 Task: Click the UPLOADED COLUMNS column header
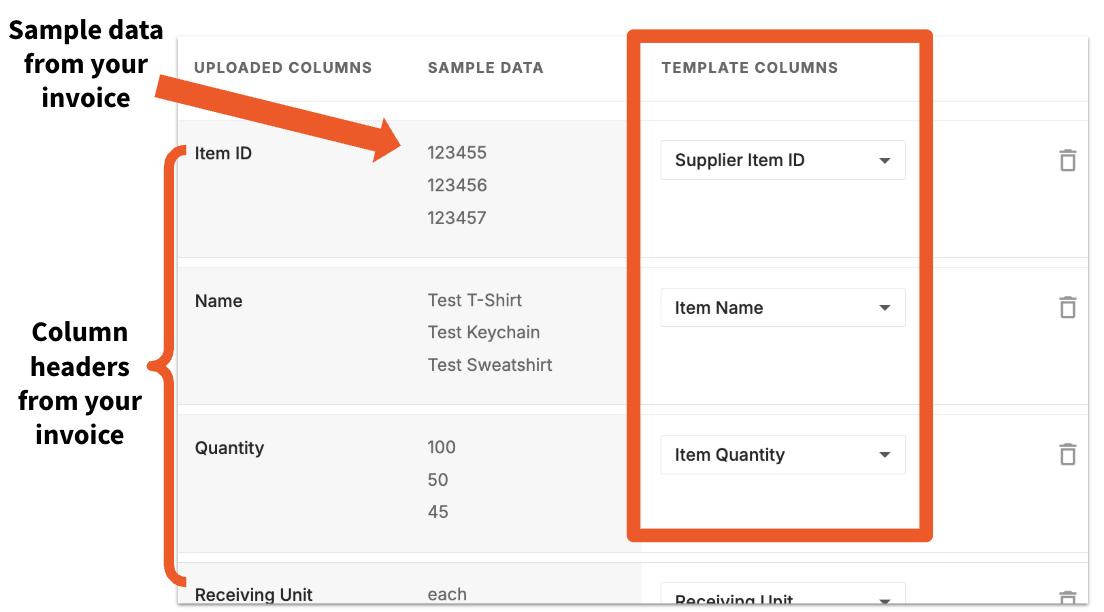coord(282,67)
